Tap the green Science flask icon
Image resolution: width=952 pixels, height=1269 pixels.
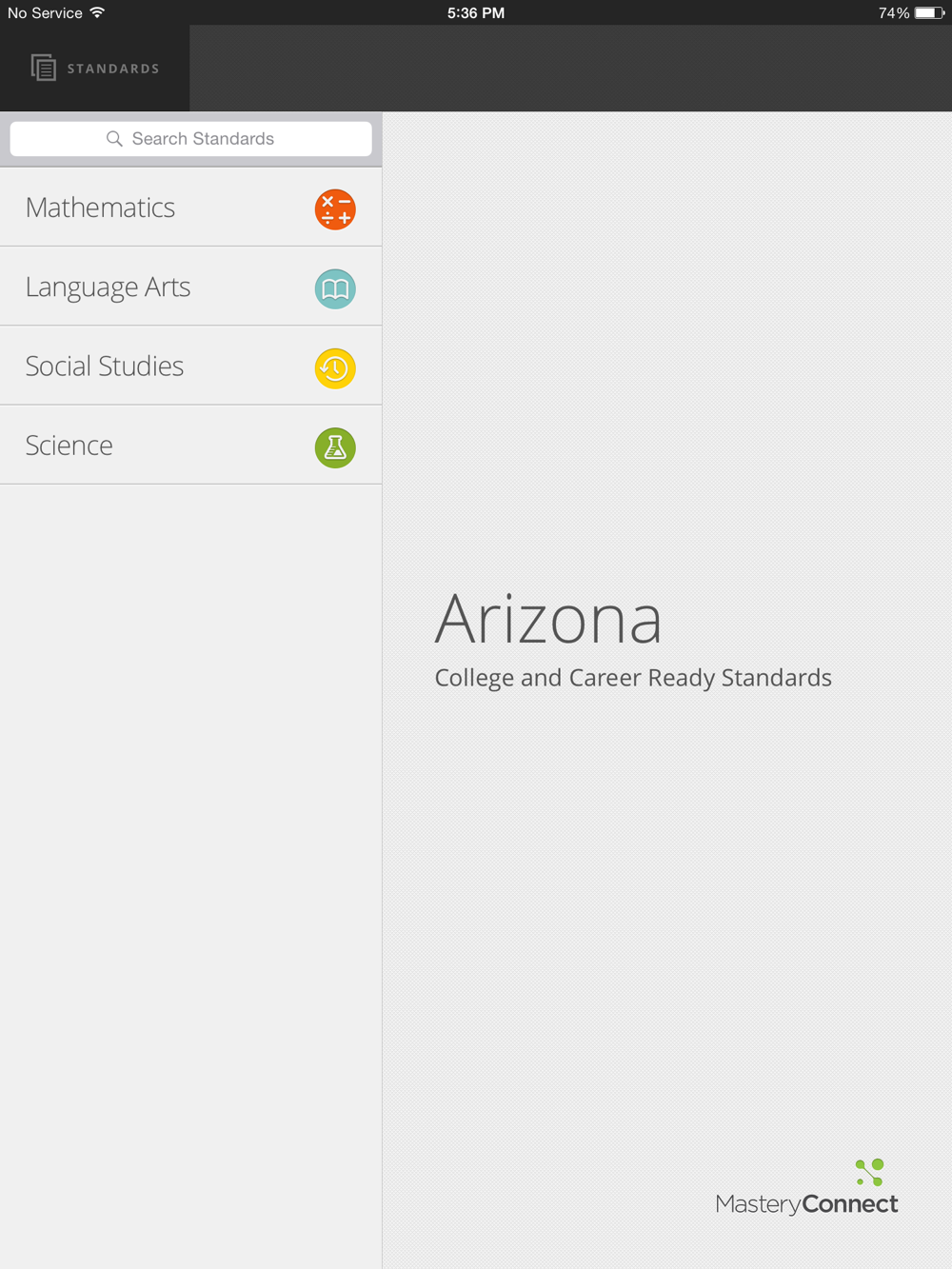[x=335, y=447]
